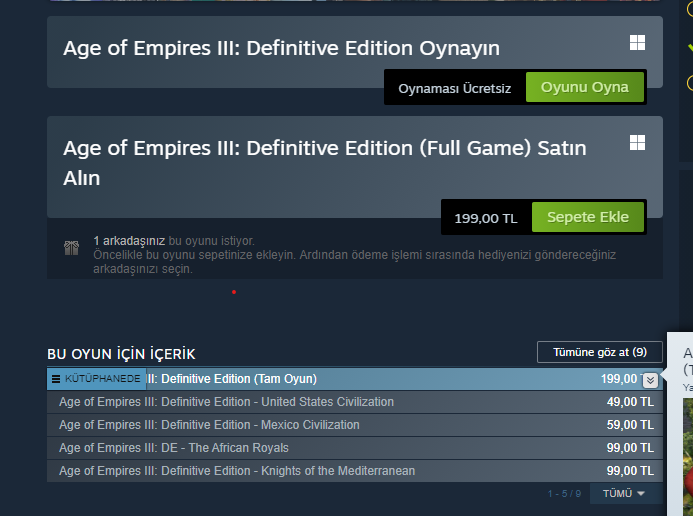This screenshot has height=516, width=693.
Task: Open the '1 arkadaşınız' friend link
Action: pos(129,241)
